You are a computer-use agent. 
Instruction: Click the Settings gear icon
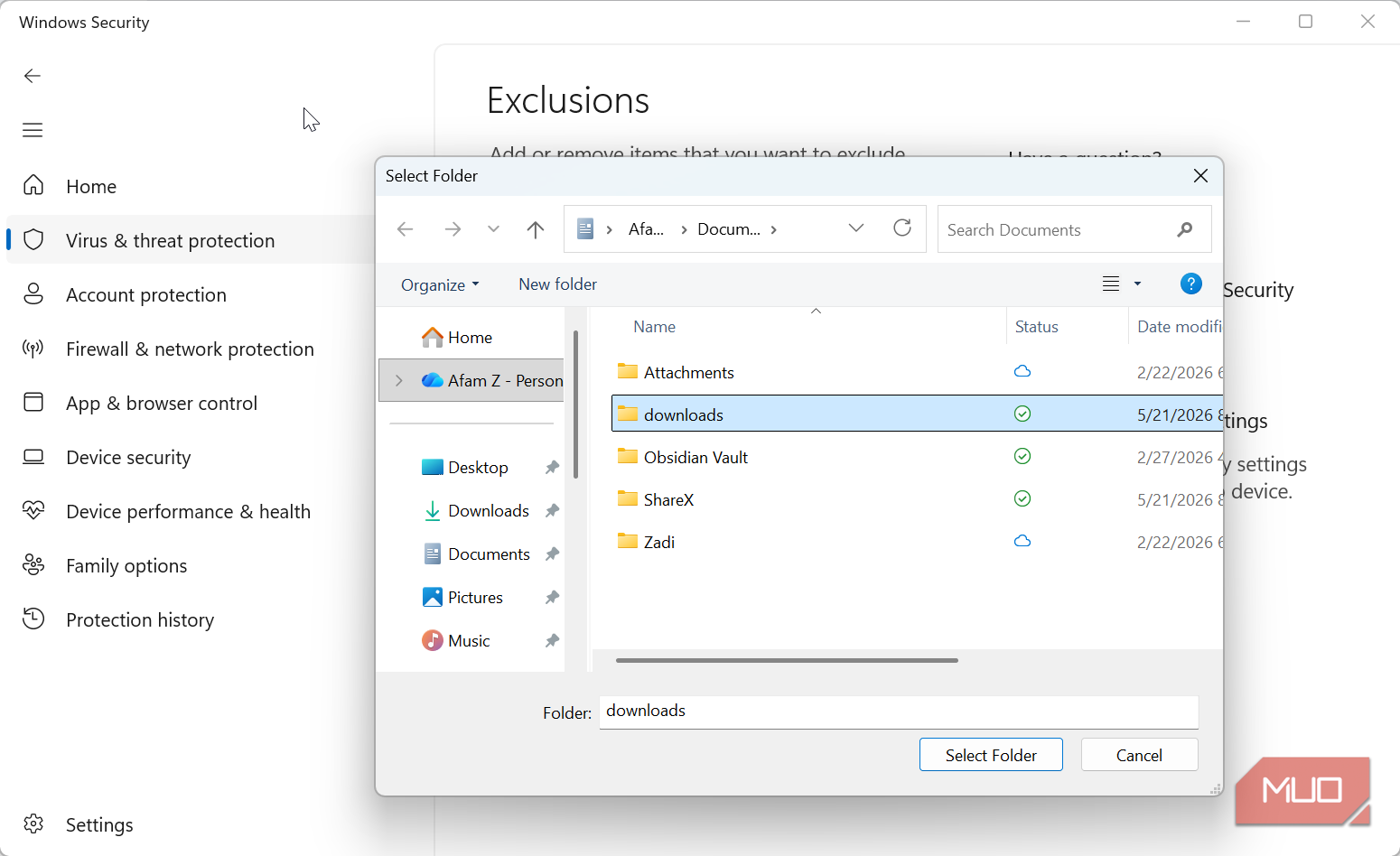click(33, 823)
